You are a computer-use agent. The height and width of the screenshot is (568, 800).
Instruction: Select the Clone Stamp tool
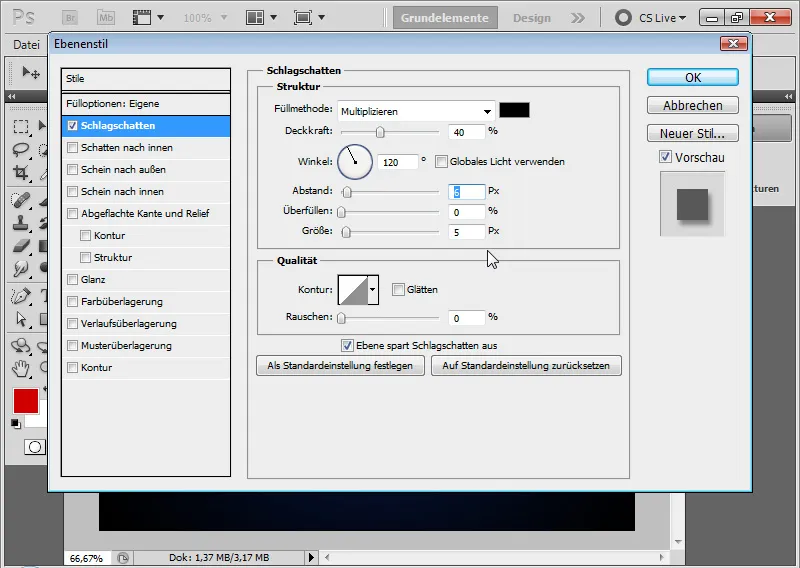tap(20, 223)
